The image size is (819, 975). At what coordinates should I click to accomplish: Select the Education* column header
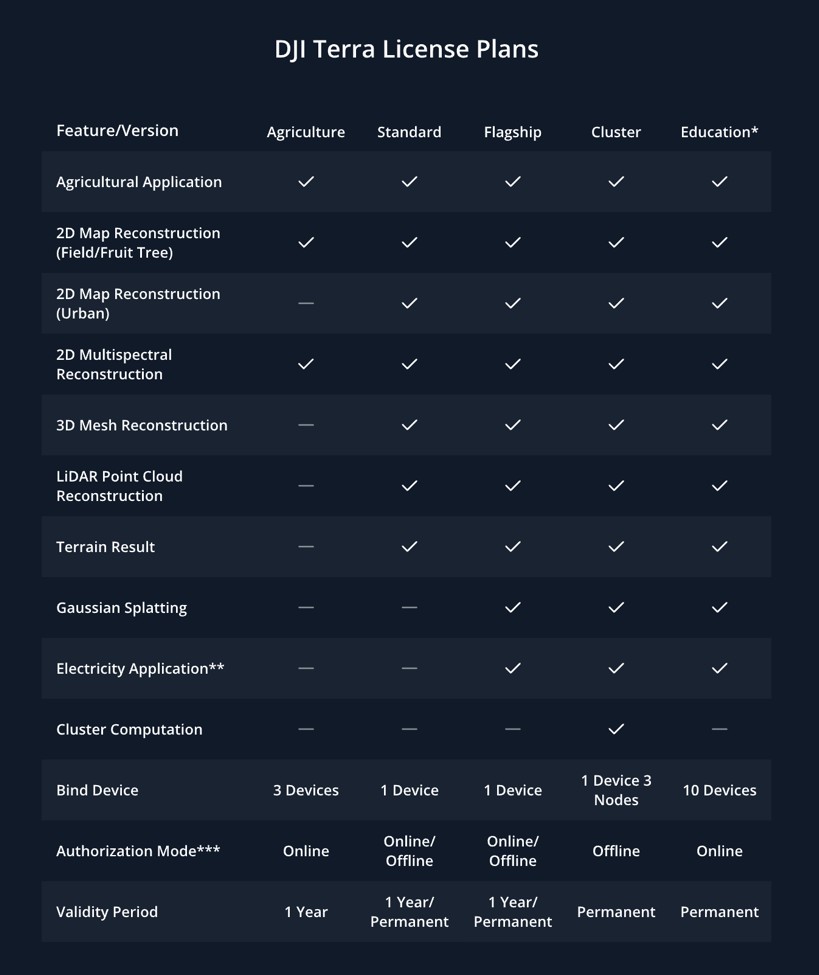coord(719,132)
